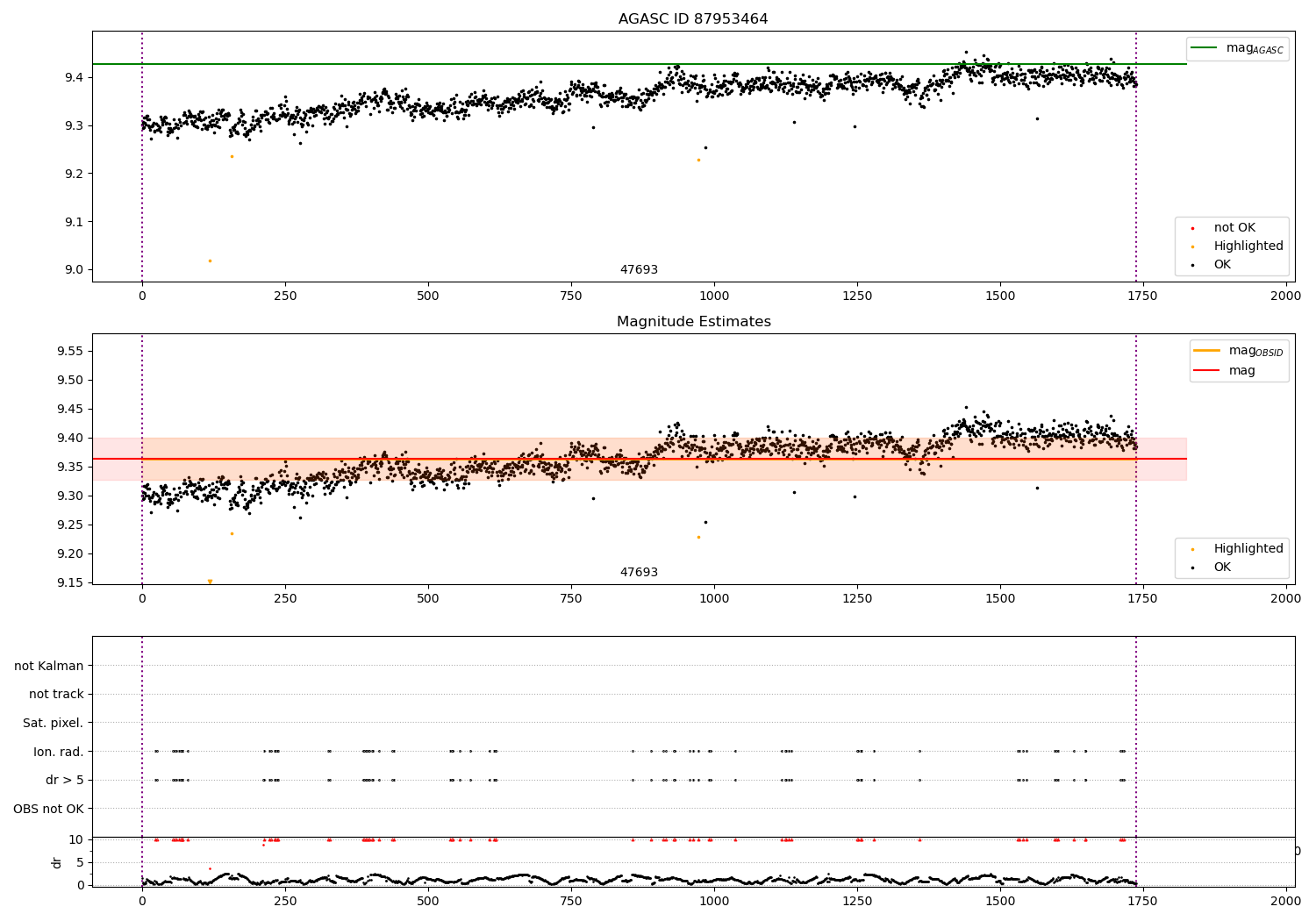This screenshot has width=1316, height=921.
Task: Click "OK" label in the top plot legend
Action: [1222, 265]
